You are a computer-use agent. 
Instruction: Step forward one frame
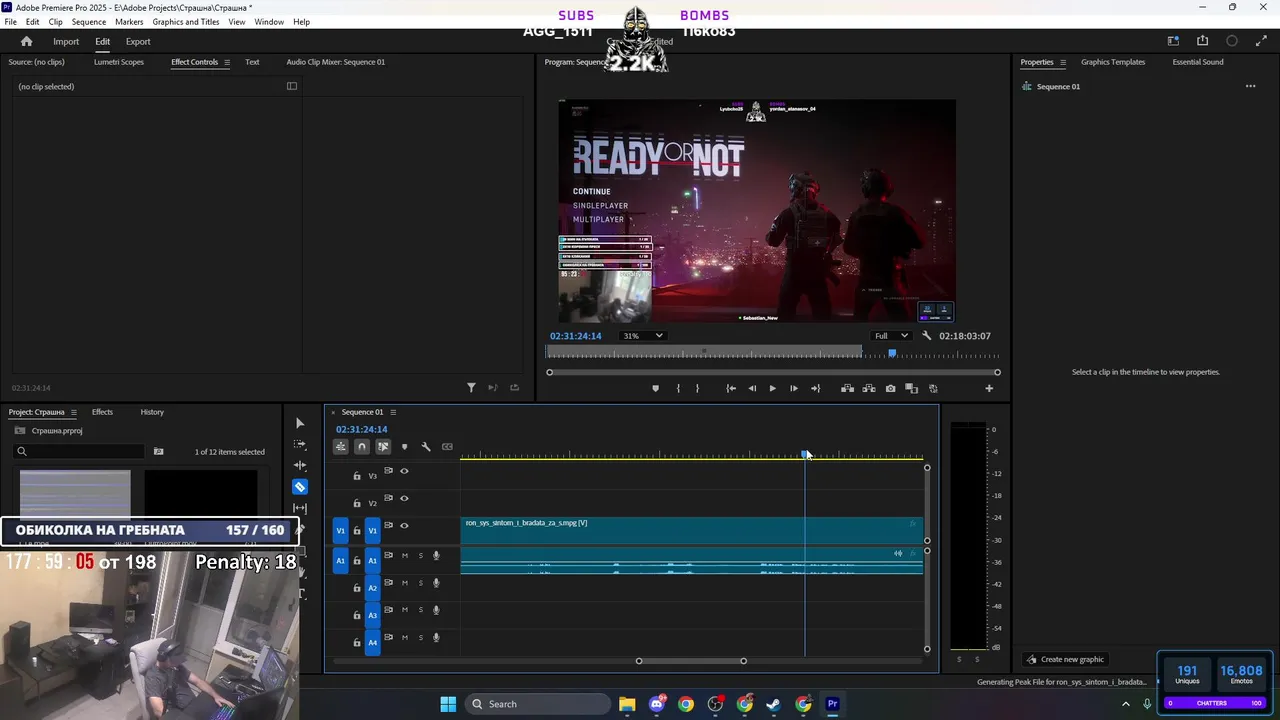pos(794,388)
